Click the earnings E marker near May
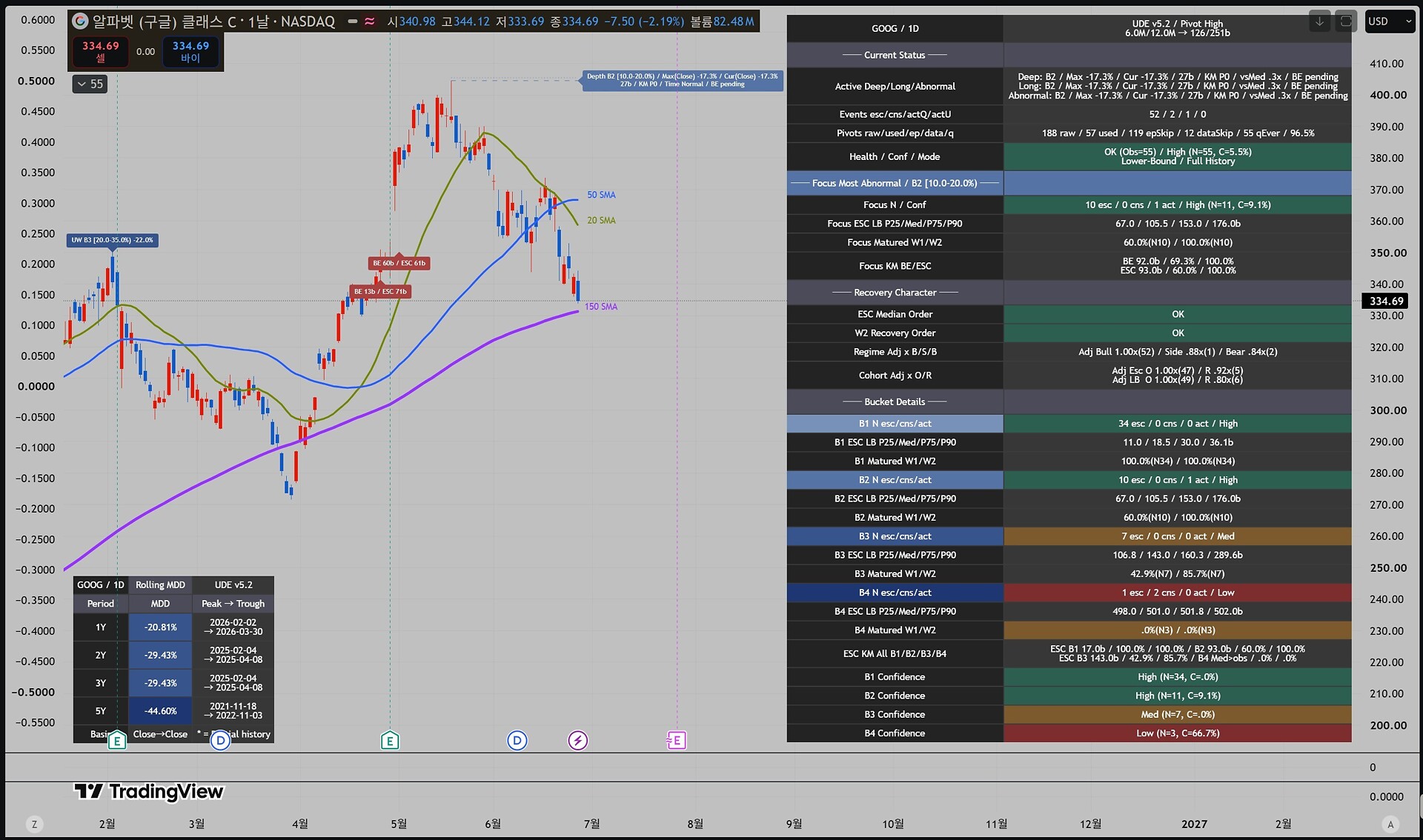The width and height of the screenshot is (1423, 840). coord(390,740)
